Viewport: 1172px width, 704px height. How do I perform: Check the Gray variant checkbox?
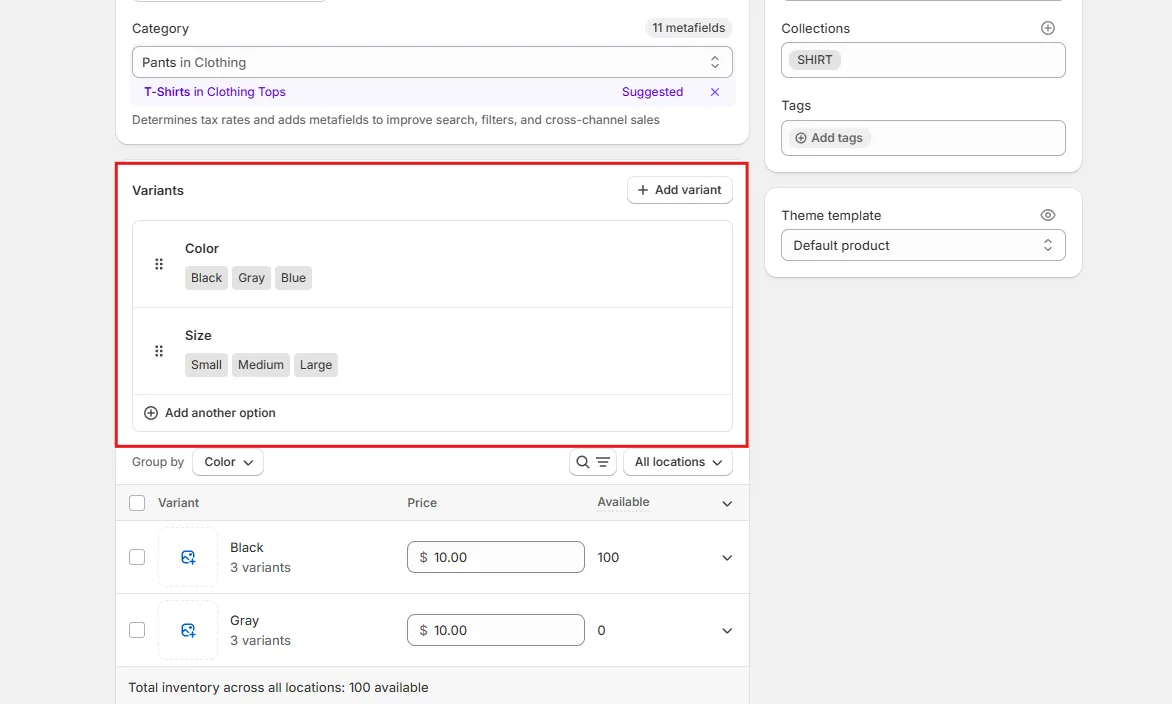[x=137, y=630]
